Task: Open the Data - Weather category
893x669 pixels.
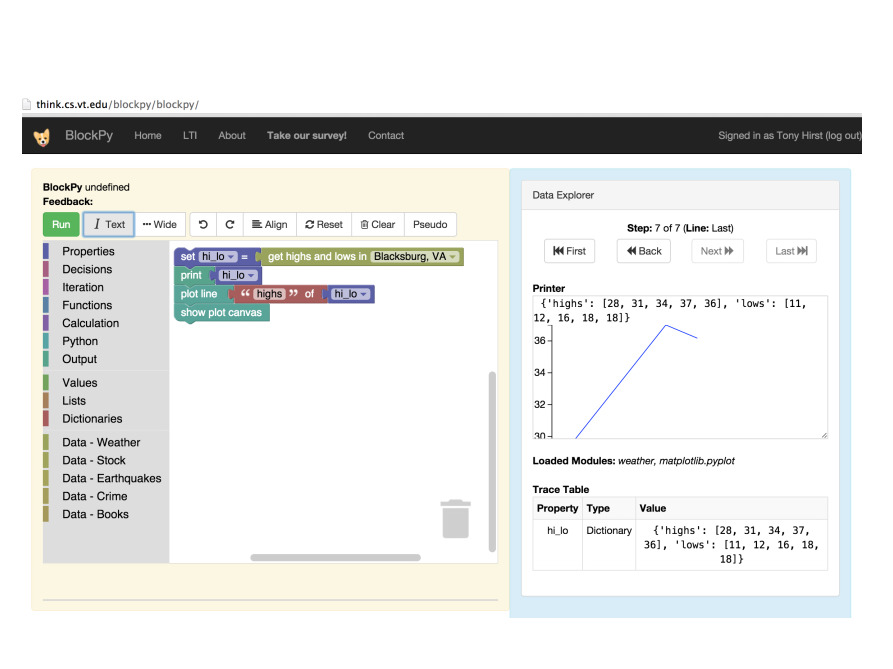Action: click(101, 442)
